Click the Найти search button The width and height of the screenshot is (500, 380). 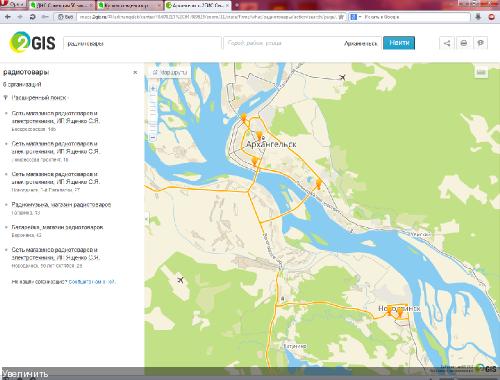(x=399, y=43)
